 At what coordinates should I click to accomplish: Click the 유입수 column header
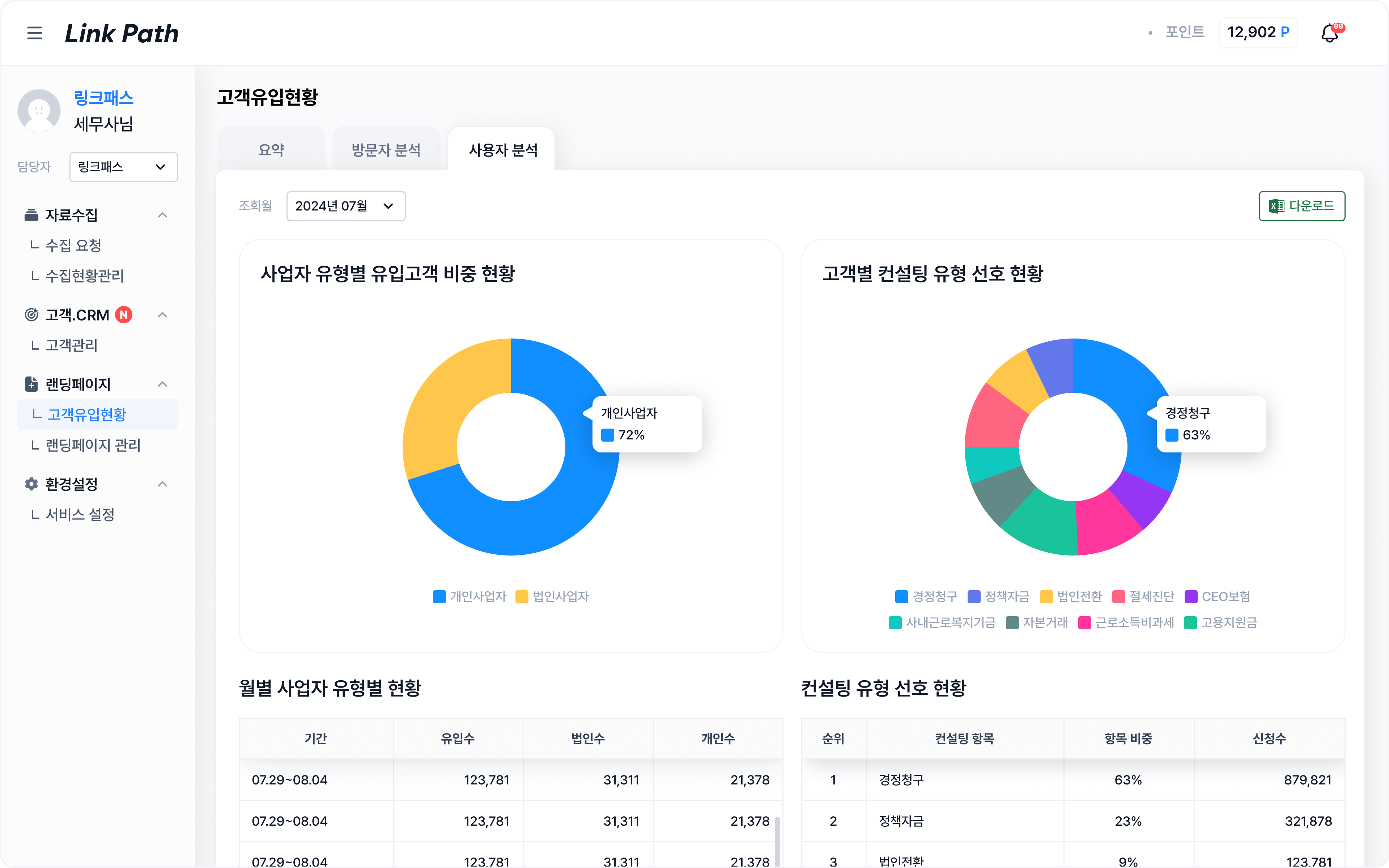(458, 739)
